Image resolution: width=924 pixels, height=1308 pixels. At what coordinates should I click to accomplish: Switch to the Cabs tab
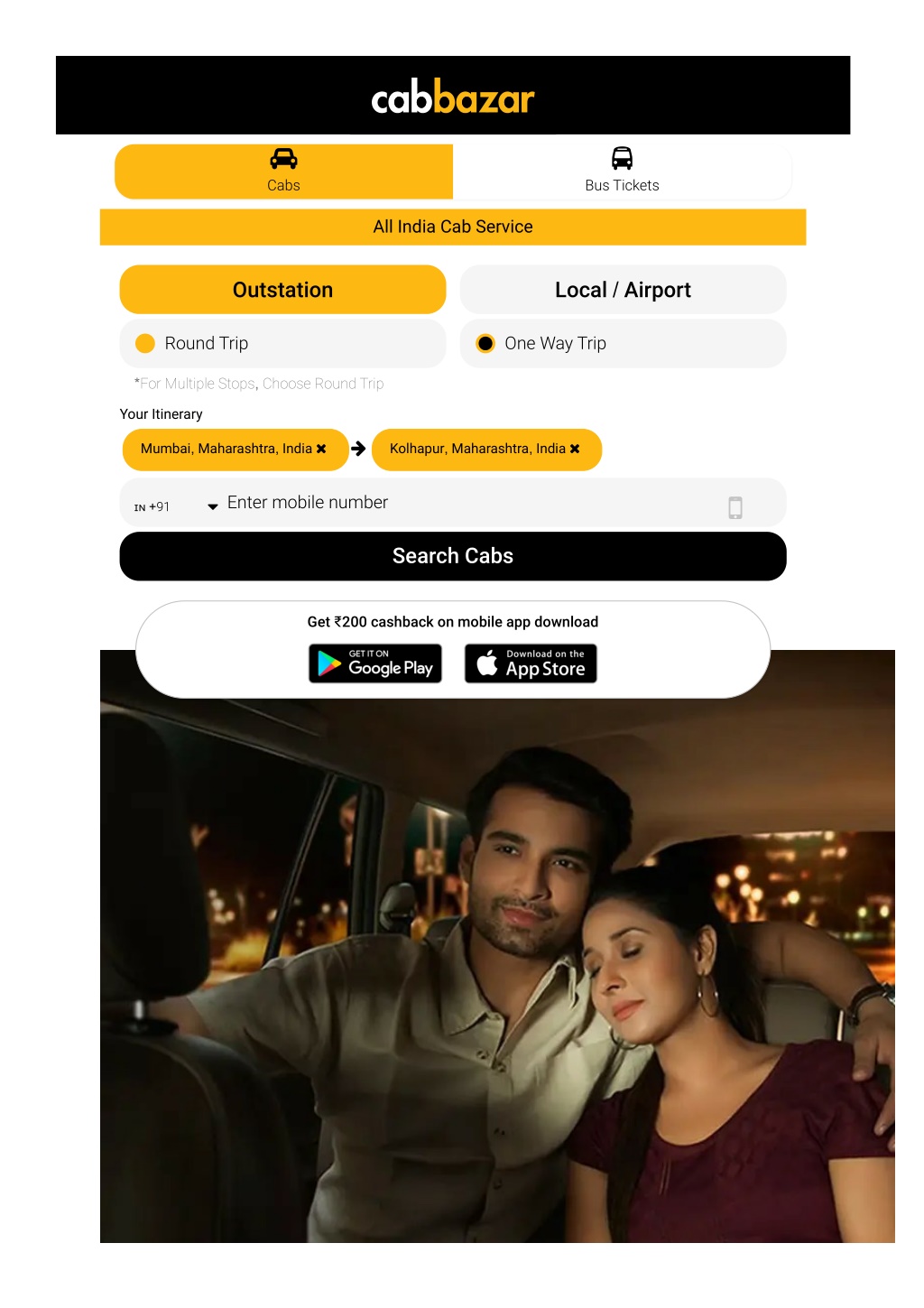[283, 172]
